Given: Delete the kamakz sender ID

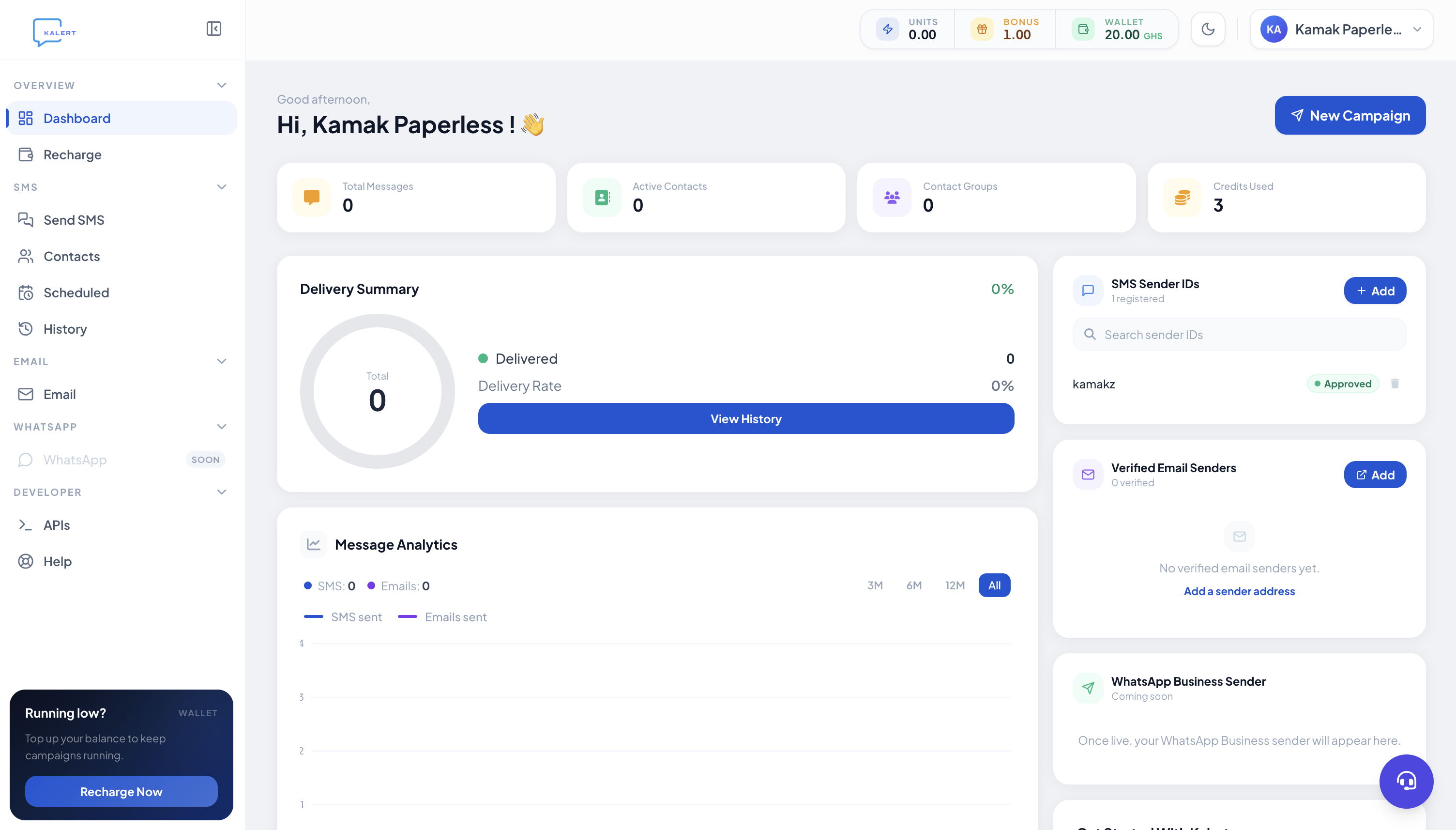Looking at the screenshot, I should [x=1395, y=384].
